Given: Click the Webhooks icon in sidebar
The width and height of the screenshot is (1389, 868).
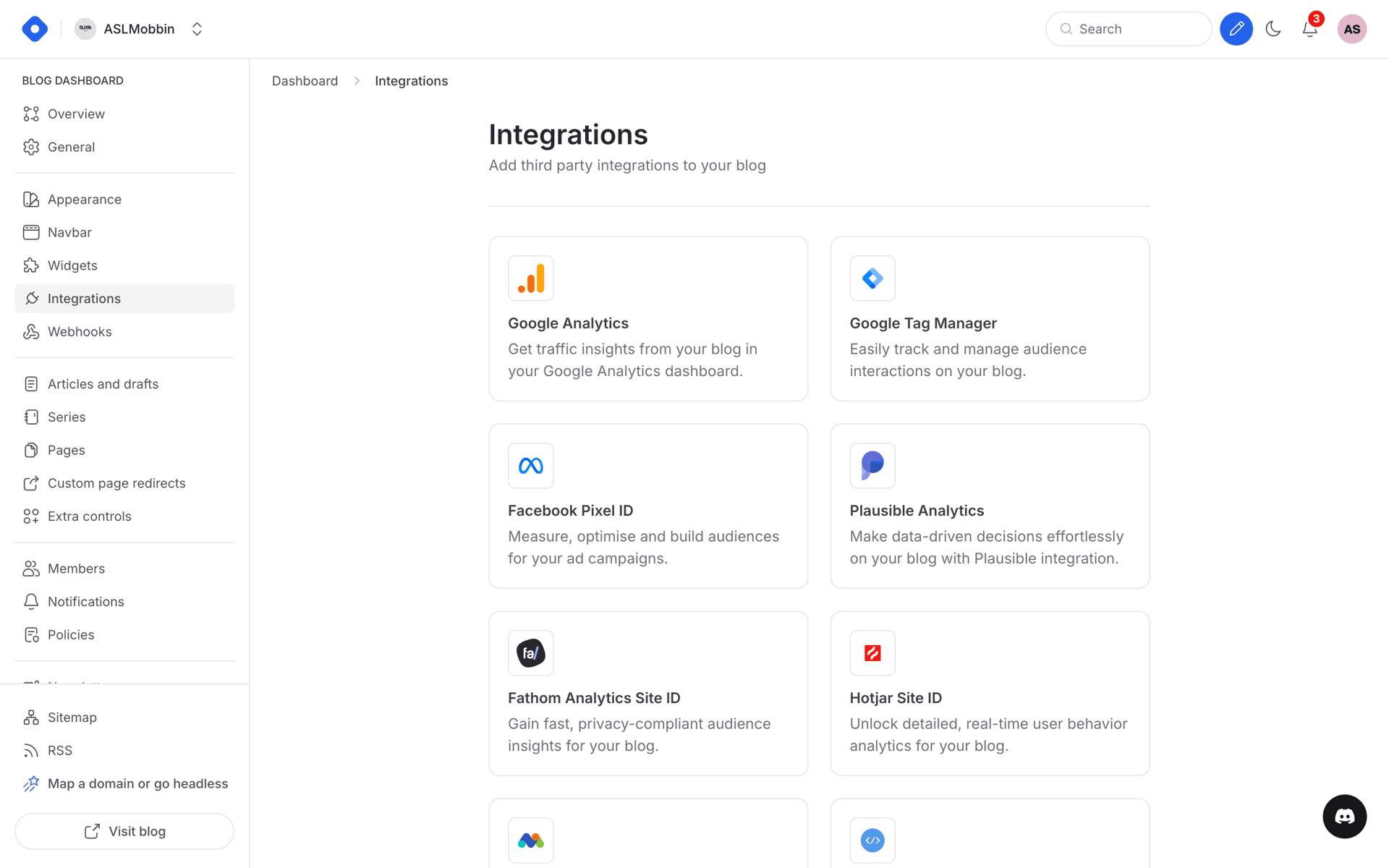Looking at the screenshot, I should (31, 332).
